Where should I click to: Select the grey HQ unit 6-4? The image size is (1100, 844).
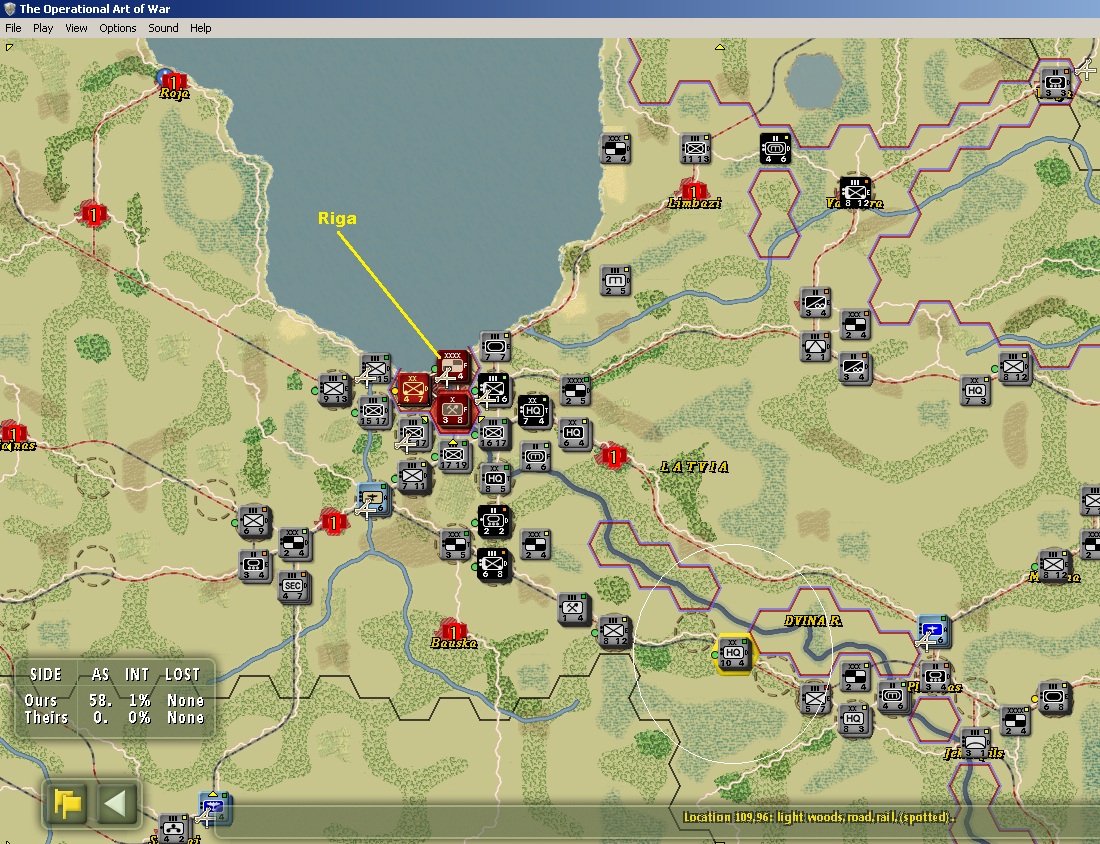click(x=574, y=434)
